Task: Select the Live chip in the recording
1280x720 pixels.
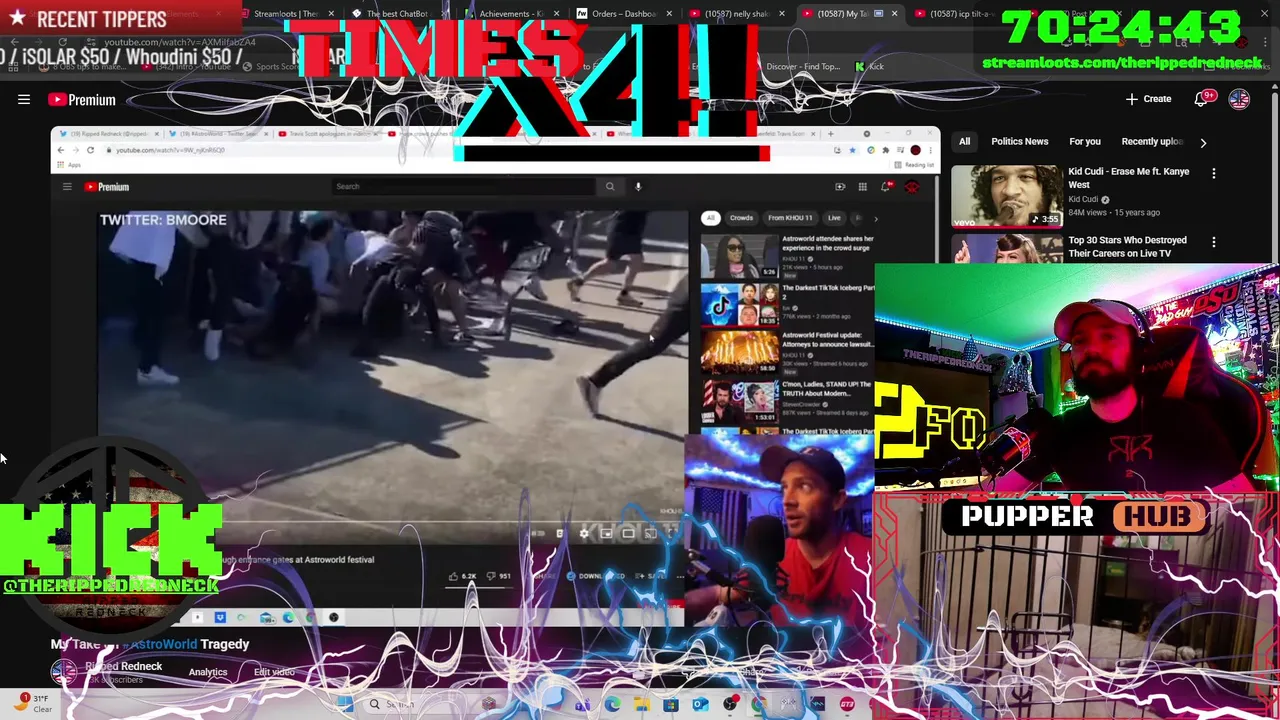Action: (834, 218)
